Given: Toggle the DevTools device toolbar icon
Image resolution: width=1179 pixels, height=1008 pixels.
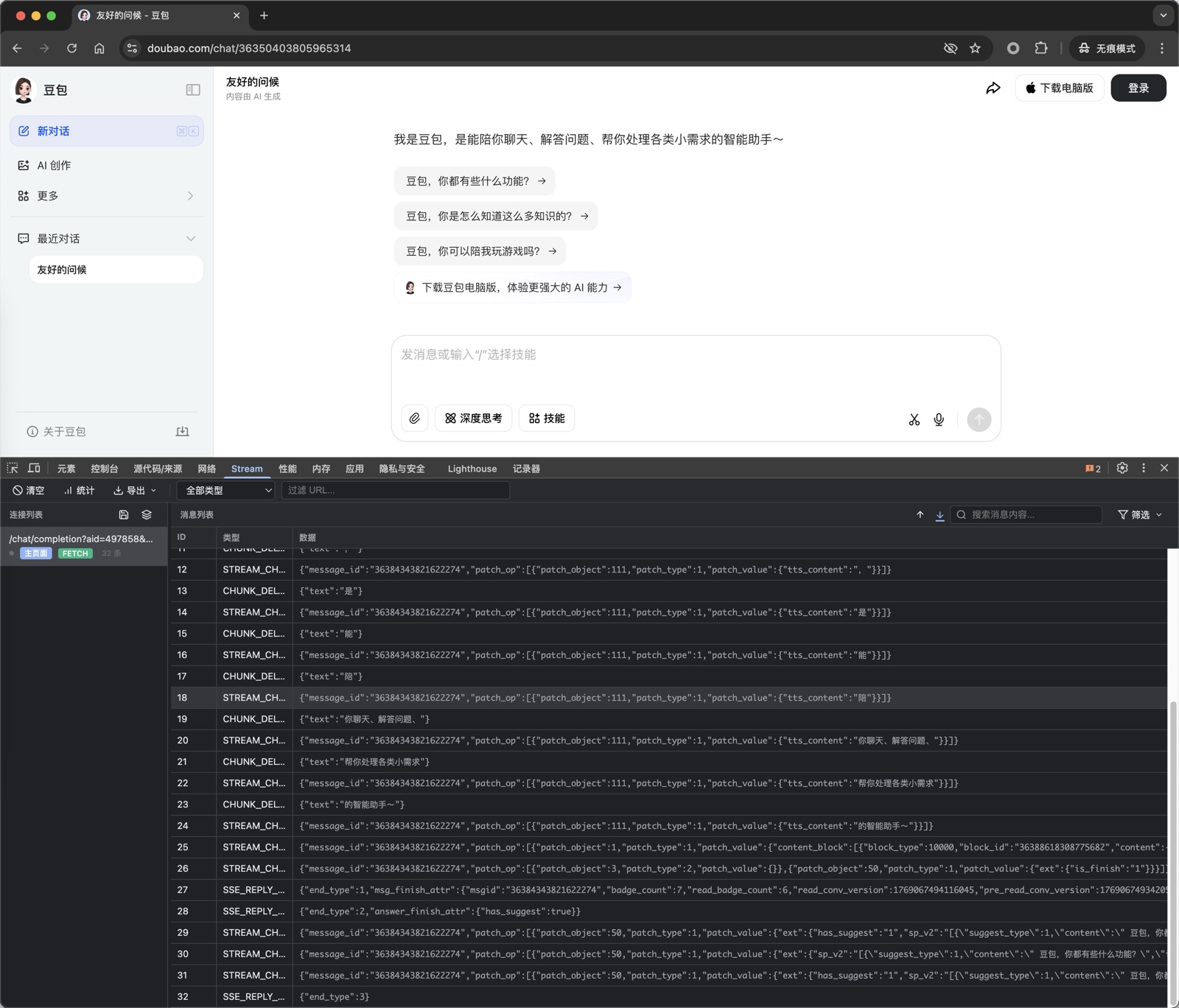Looking at the screenshot, I should point(34,469).
